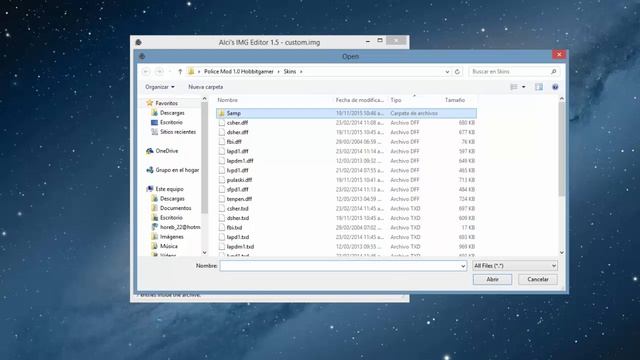Go forward using the forward arrow
640x360 pixels.
160,71
